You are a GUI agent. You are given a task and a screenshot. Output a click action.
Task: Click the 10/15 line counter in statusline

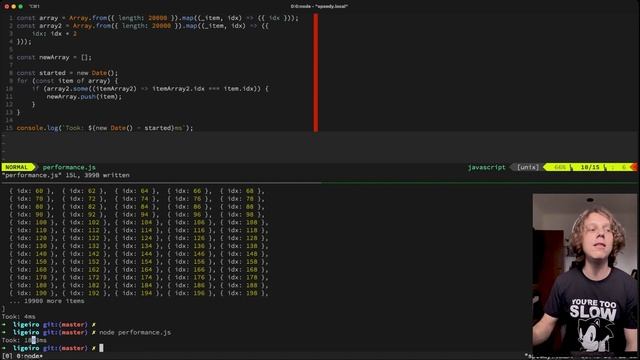(x=590, y=167)
